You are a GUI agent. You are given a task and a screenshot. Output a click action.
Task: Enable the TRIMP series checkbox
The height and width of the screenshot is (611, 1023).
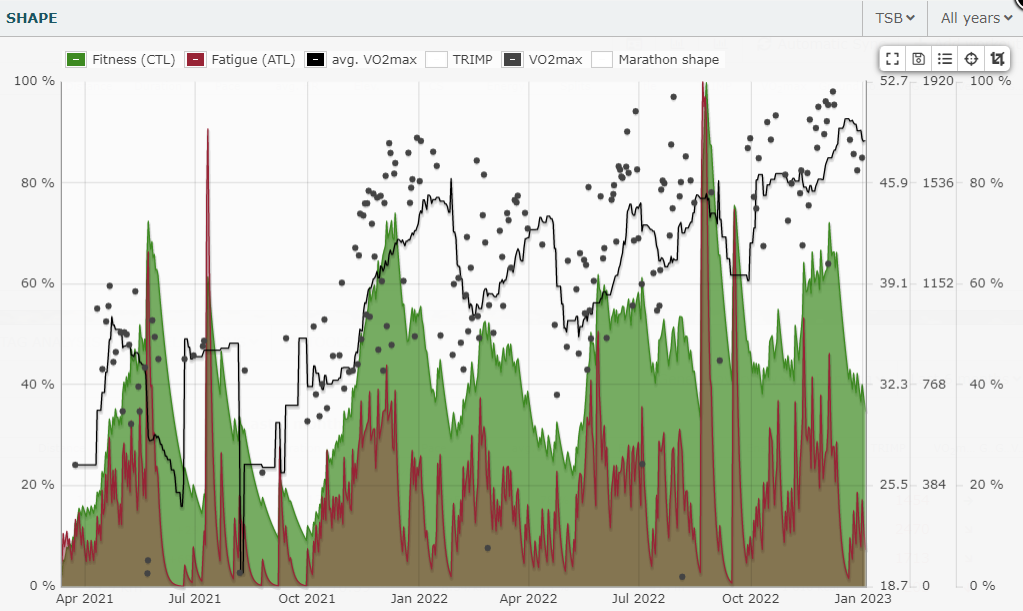pyautogui.click(x=436, y=60)
